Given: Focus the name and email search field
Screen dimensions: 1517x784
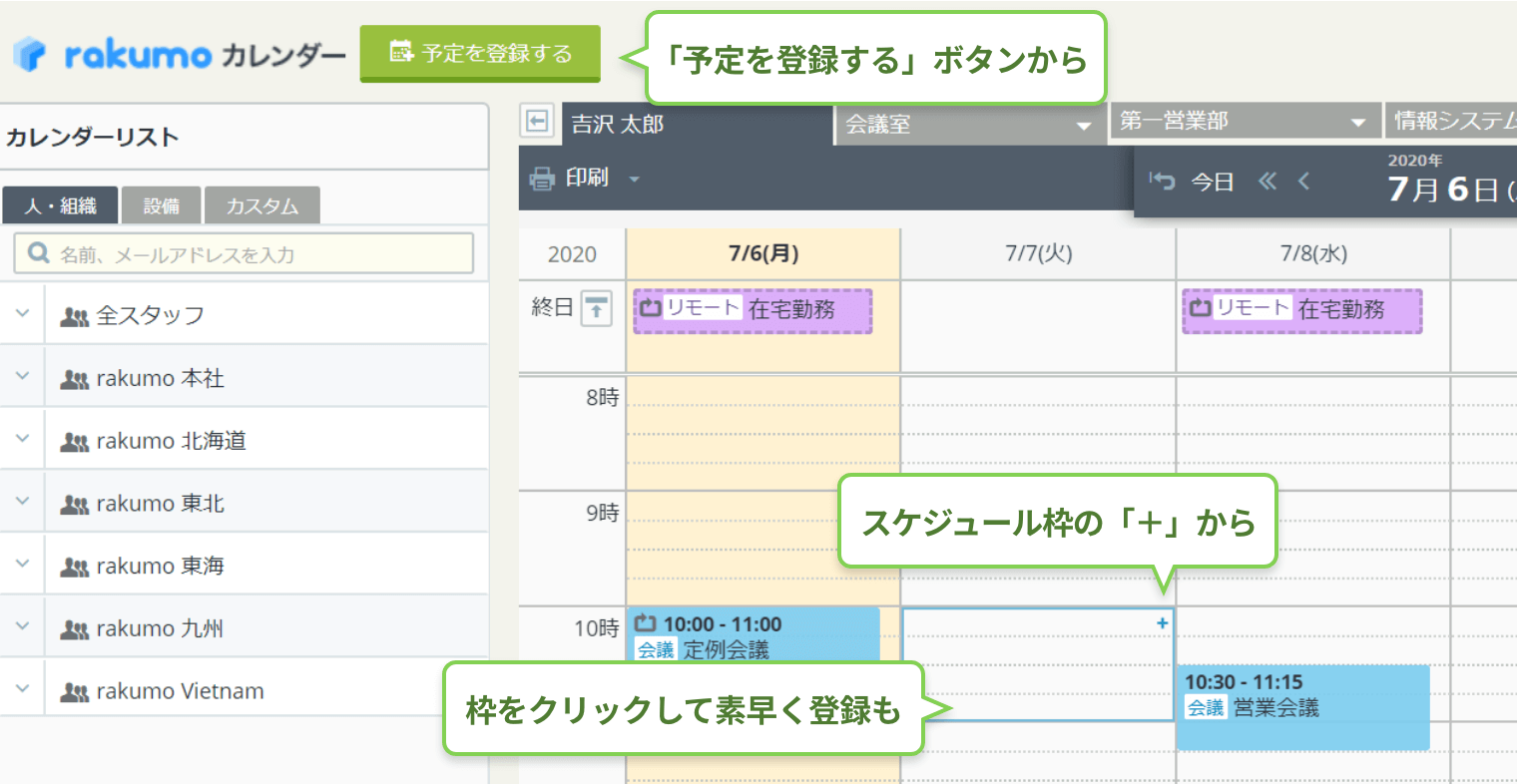Looking at the screenshot, I should click(x=244, y=253).
